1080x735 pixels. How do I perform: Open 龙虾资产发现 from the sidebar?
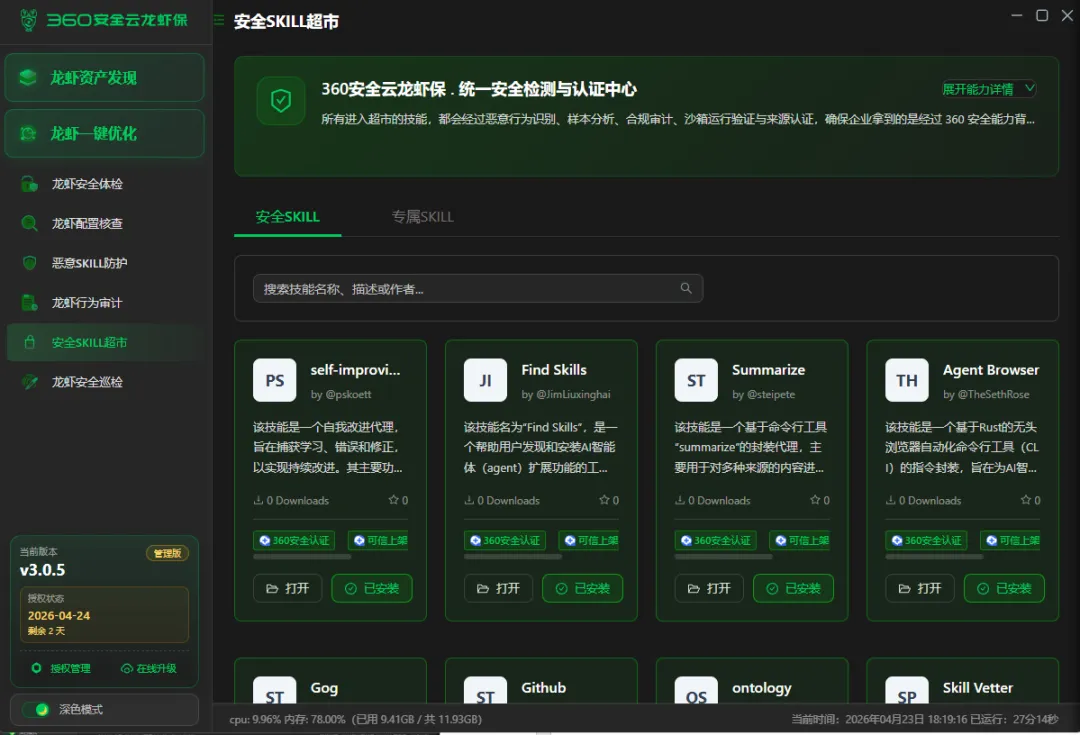coord(105,77)
